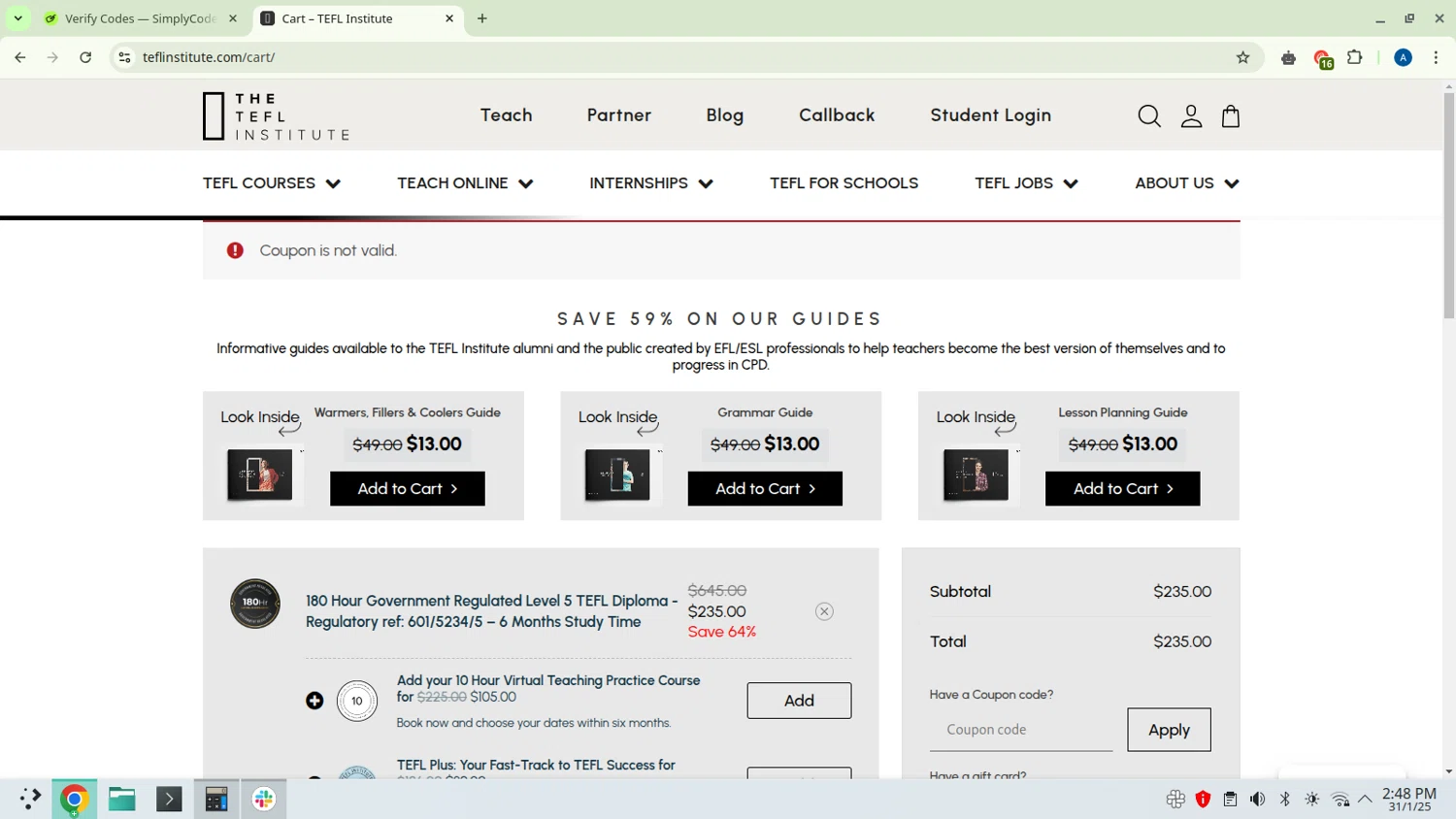This screenshot has width=1456, height=819.
Task: Add the 10 Hour Virtual Teaching Practice Course
Action: 799,701
